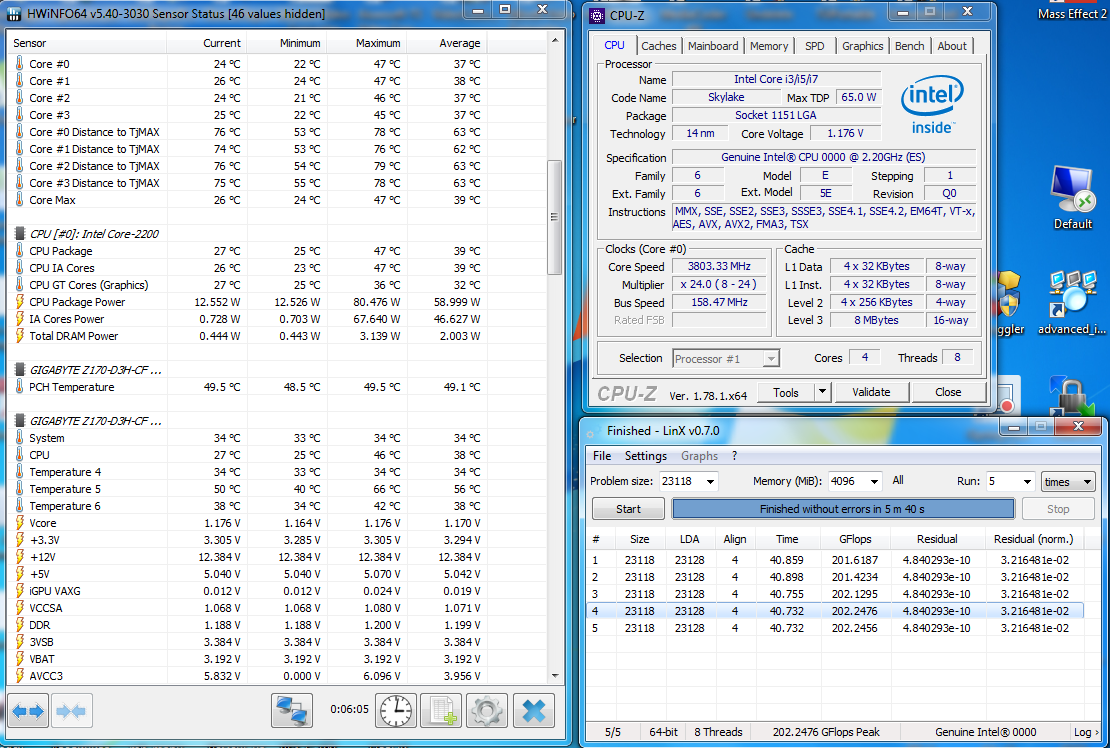Click the Sensor column header
The width and height of the screenshot is (1110, 748).
[x=86, y=43]
